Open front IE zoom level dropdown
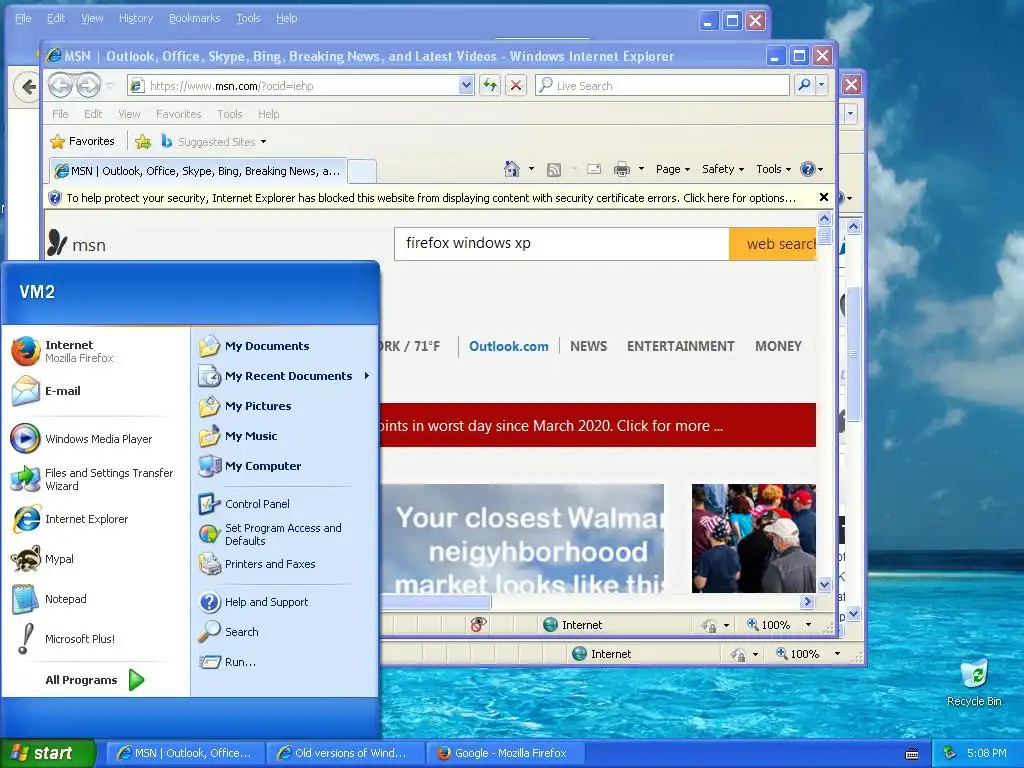 point(808,625)
